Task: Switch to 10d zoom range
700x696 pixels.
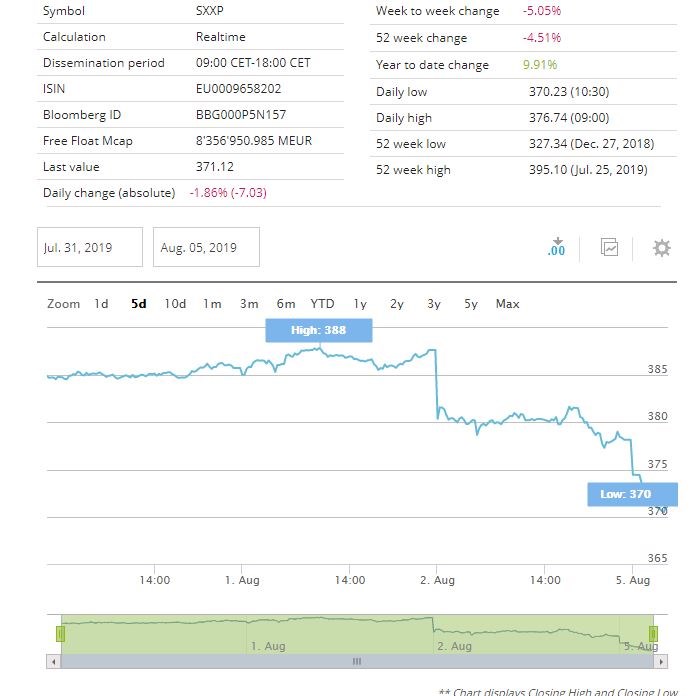Action: [175, 304]
